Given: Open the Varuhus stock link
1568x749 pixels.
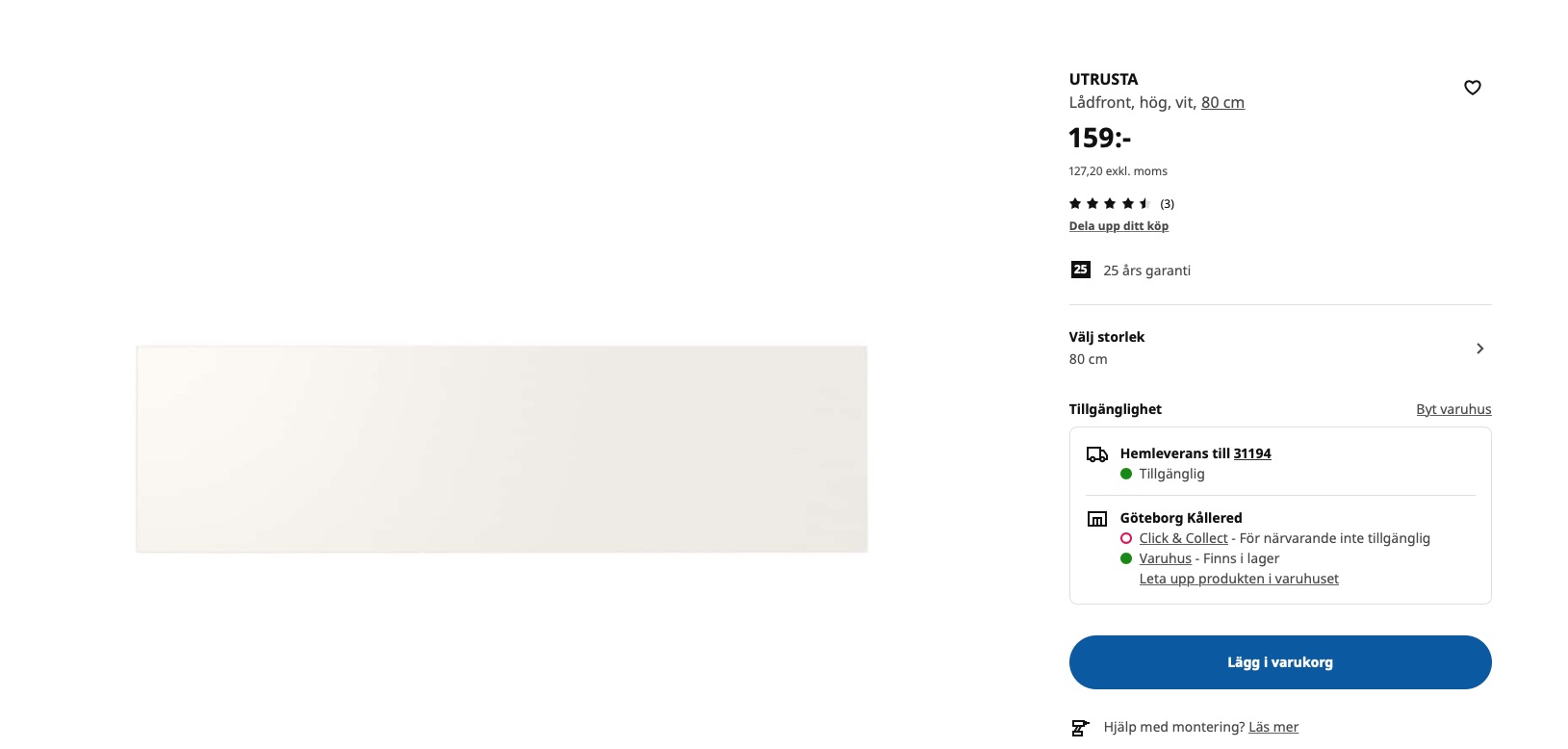Looking at the screenshot, I should tap(1165, 558).
